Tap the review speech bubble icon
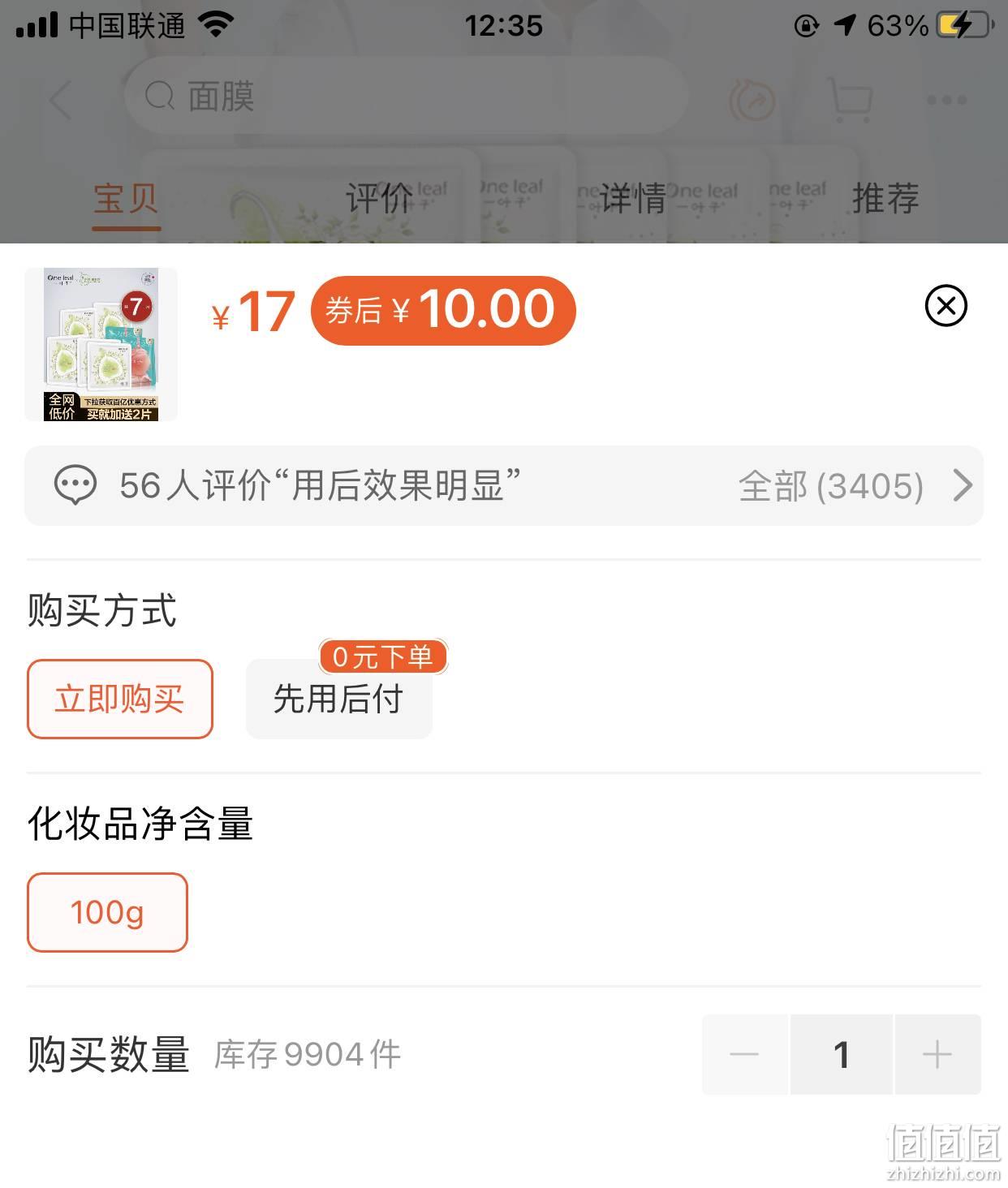Viewport: 1008px width, 1188px height. 75,485
